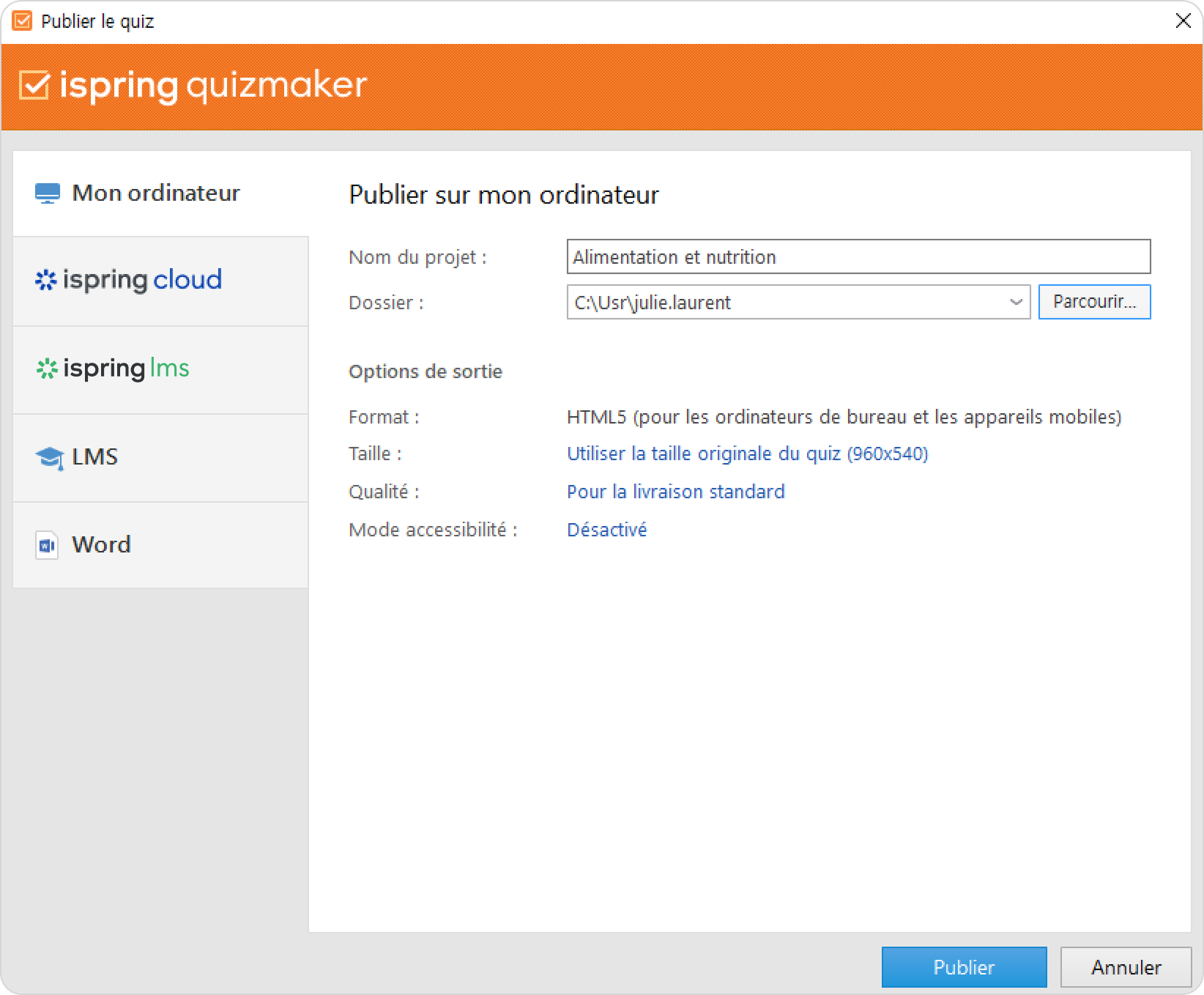Focus the Nom du projet text field
The image size is (1204, 995).
pyautogui.click(x=858, y=257)
